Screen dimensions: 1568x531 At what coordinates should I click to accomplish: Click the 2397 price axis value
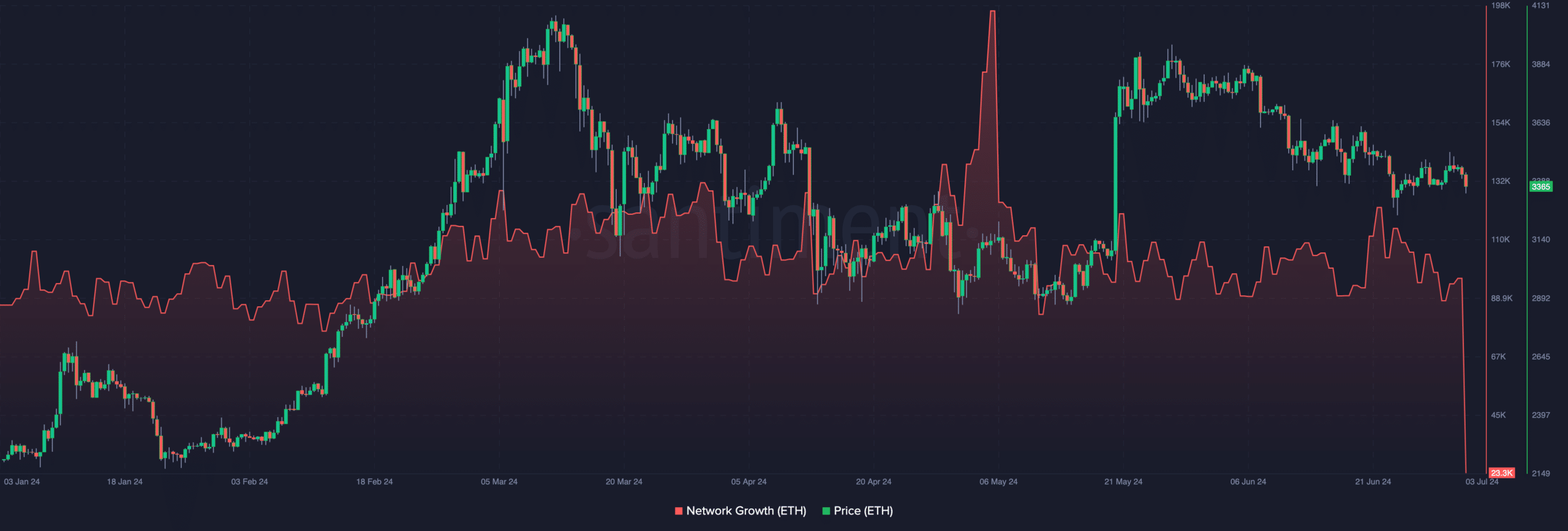point(1541,415)
